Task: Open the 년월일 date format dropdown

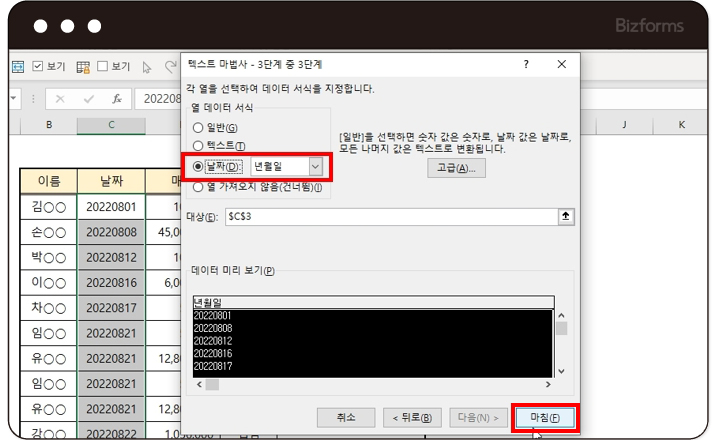Action: pos(316,167)
